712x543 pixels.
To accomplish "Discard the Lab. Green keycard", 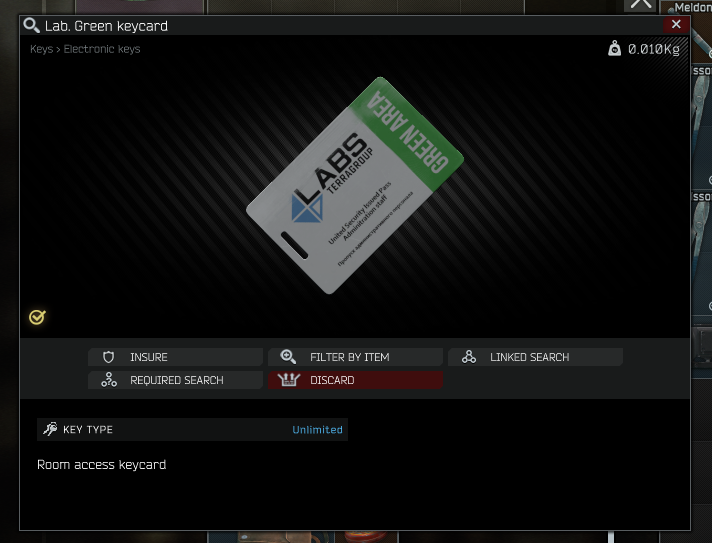I will pos(355,380).
